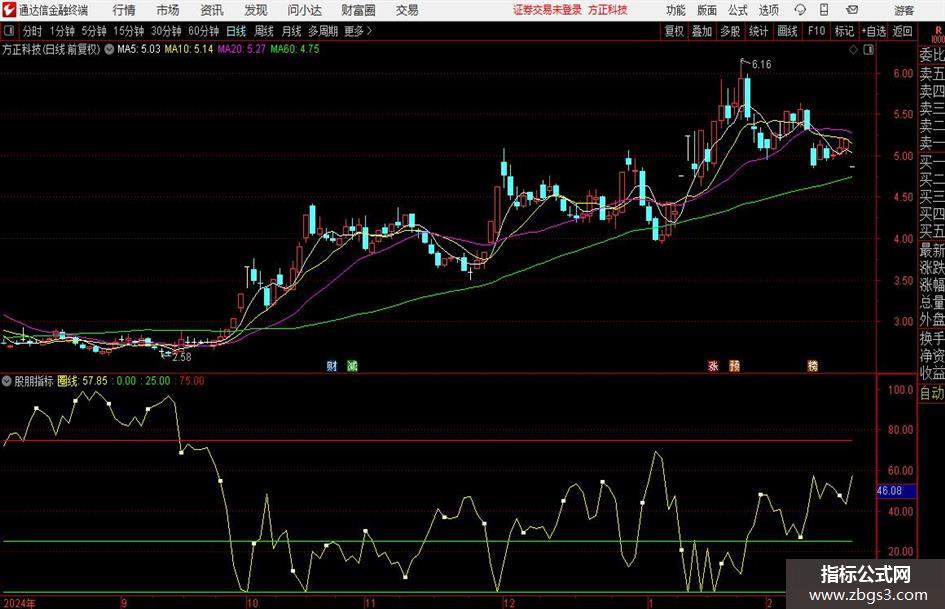This screenshot has width=945, height=609.
Task: Click the 证券交易未登录 login link
Action: coord(547,10)
